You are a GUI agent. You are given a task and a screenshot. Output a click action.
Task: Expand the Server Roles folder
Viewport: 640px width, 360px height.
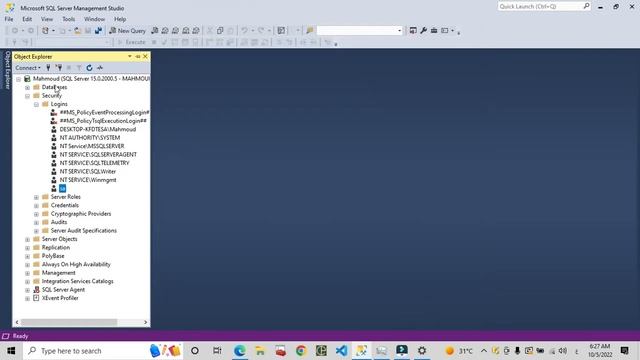coord(36,197)
